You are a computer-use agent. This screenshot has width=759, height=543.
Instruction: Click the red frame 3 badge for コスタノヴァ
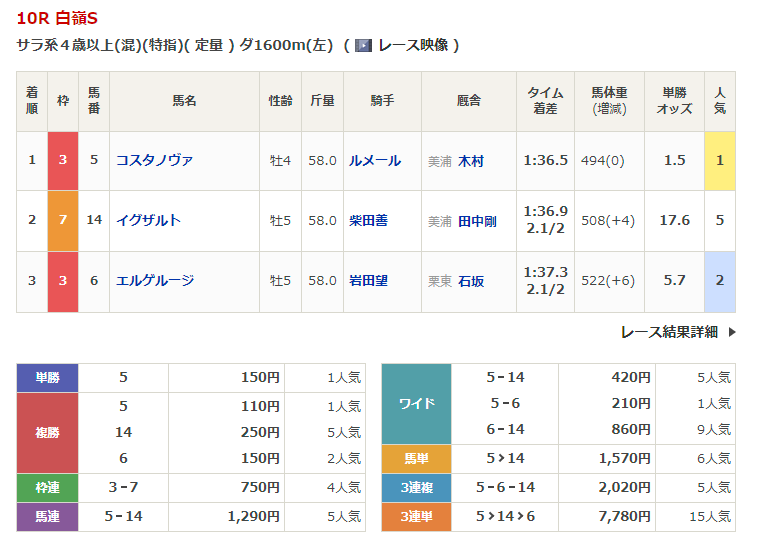(x=63, y=160)
